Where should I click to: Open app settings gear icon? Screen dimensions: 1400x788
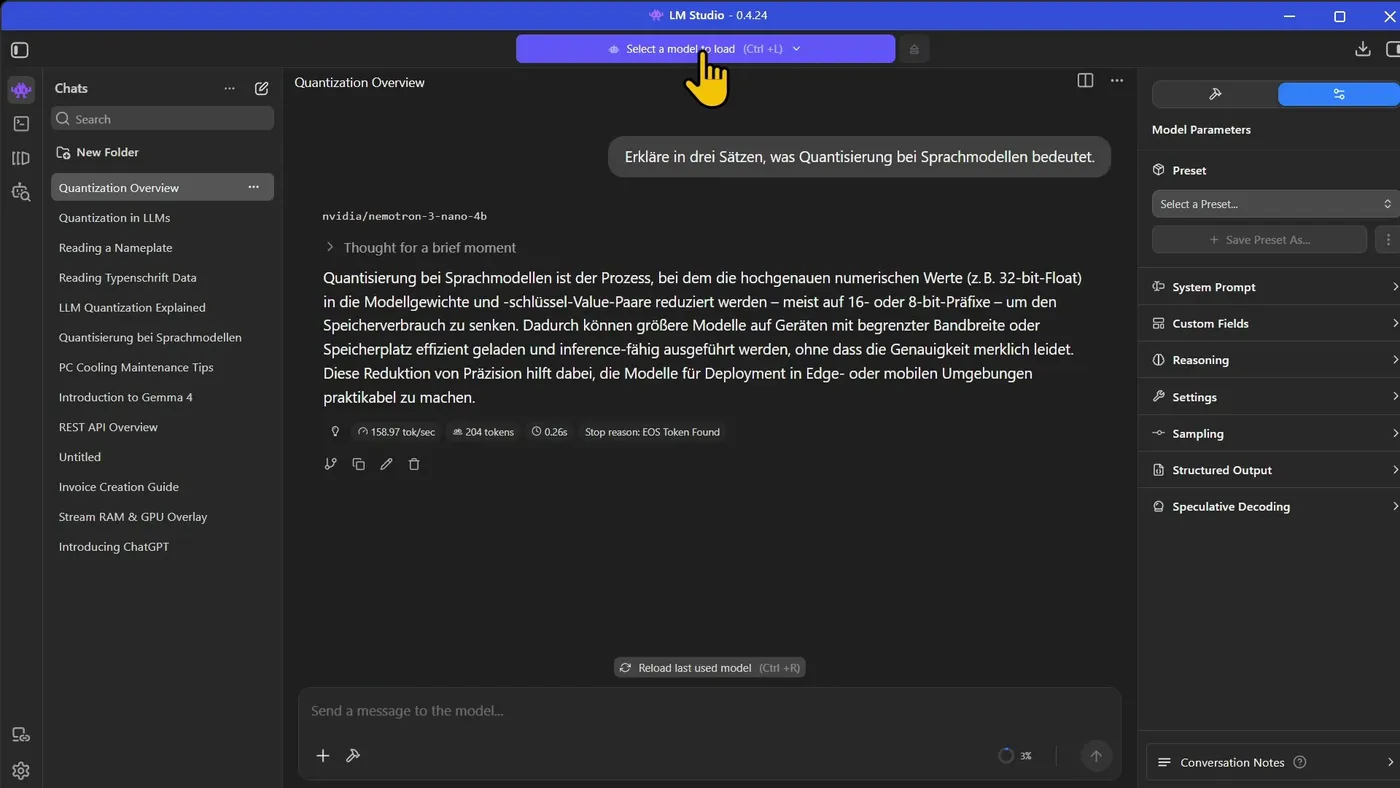[x=21, y=770]
